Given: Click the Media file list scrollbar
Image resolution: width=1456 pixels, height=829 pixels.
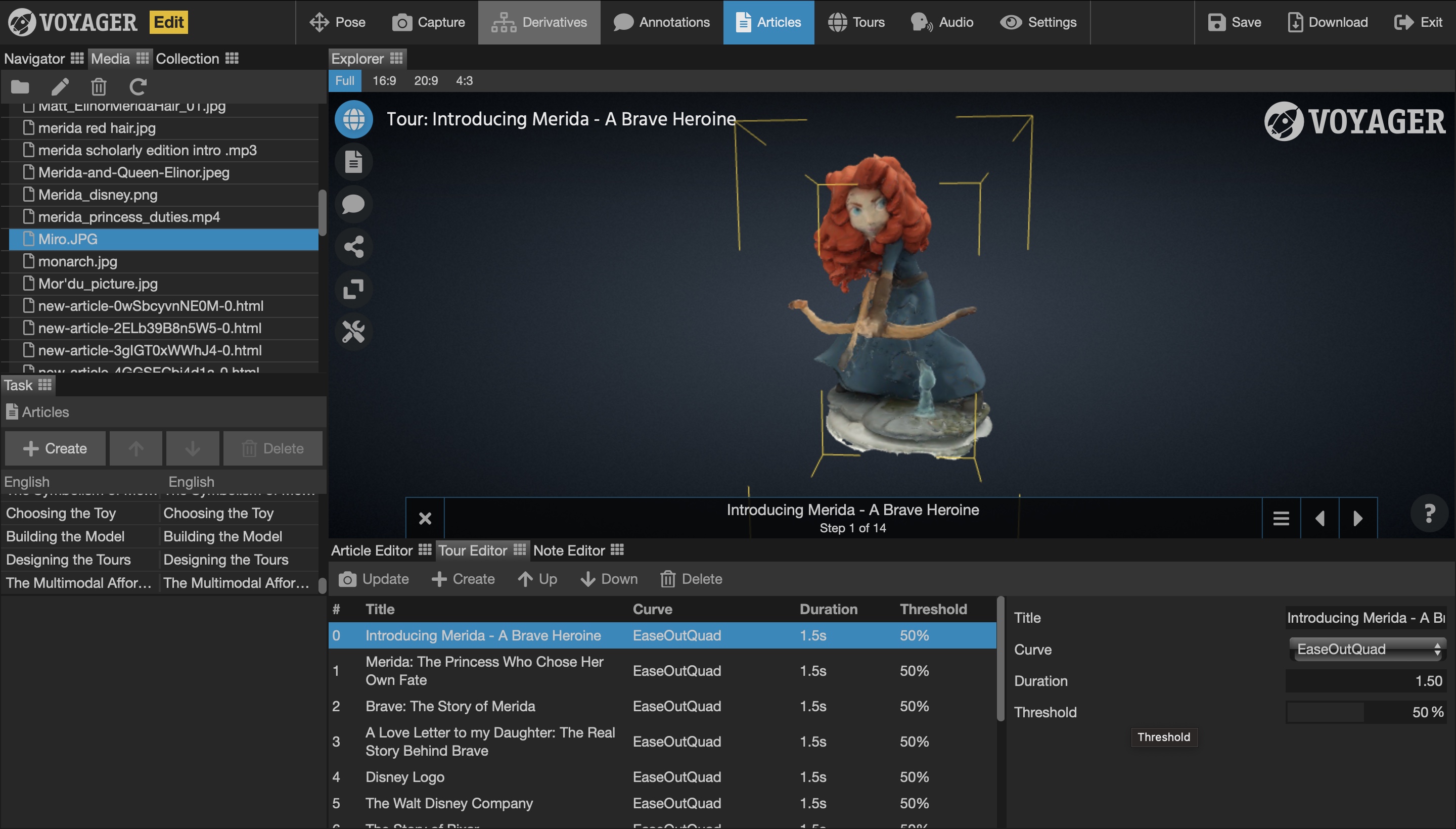Looking at the screenshot, I should (322, 212).
